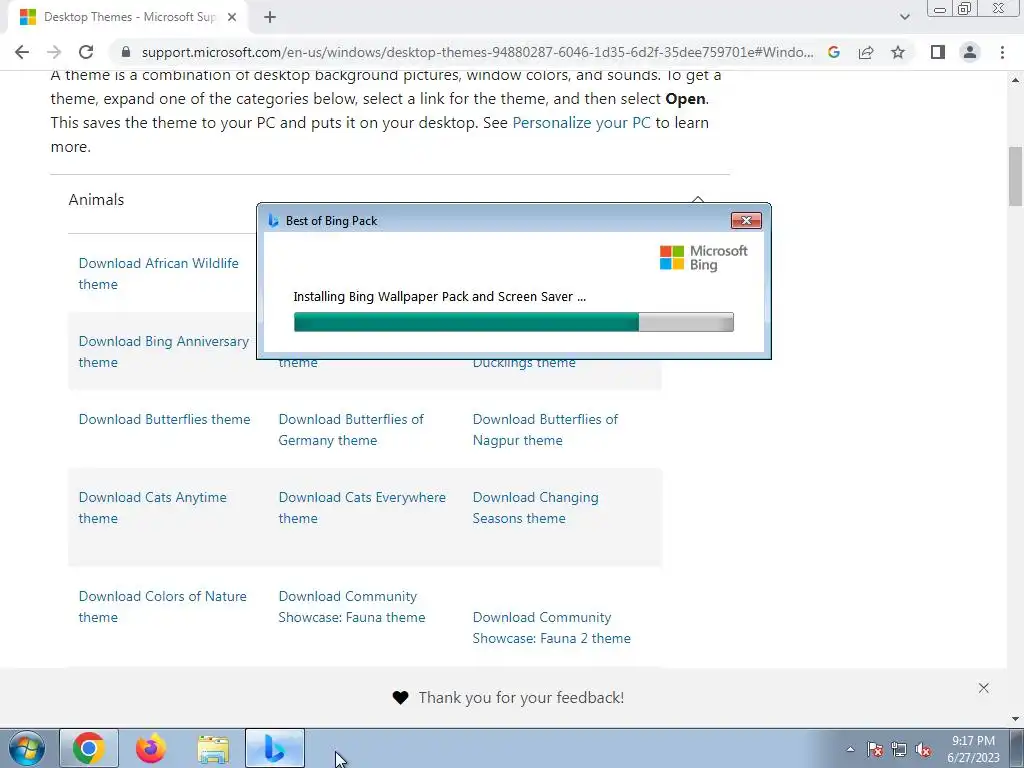Download Changing Seasons theme
1024x768 pixels.
tap(535, 507)
